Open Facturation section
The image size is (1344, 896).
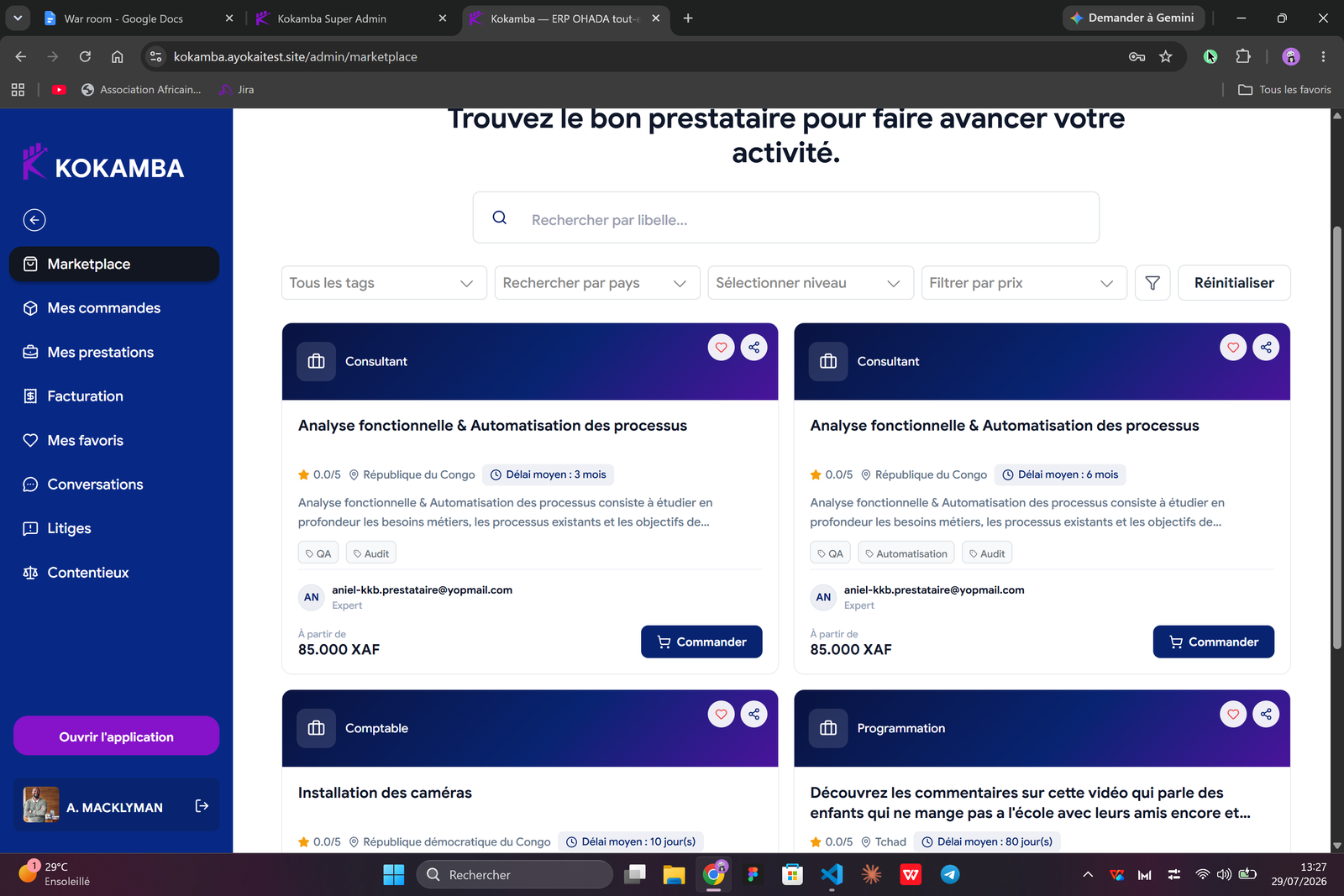[x=114, y=396]
